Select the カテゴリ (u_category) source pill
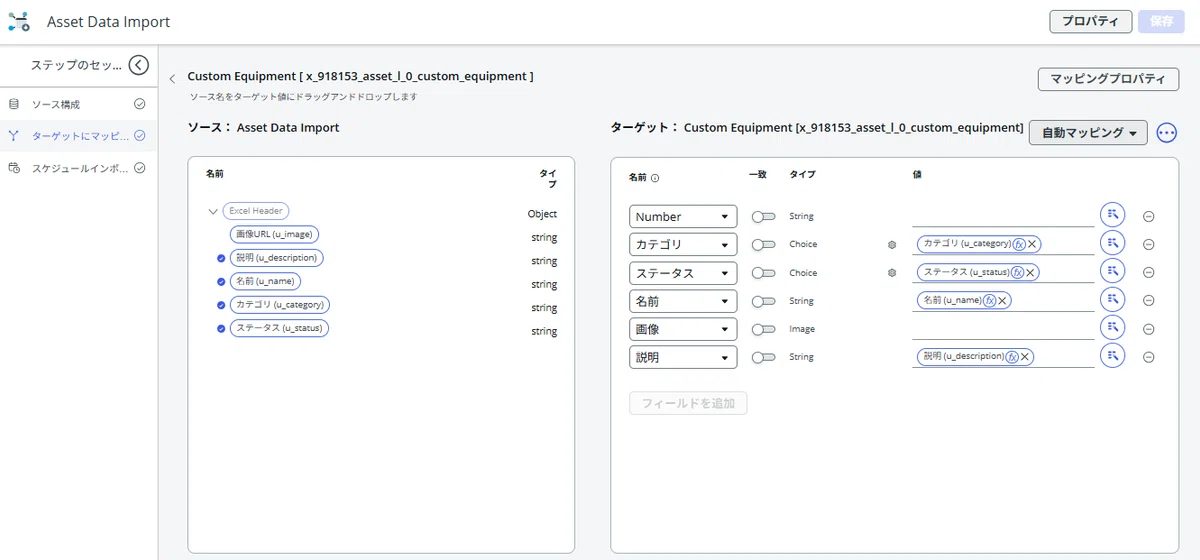1200x560 pixels. [279, 305]
